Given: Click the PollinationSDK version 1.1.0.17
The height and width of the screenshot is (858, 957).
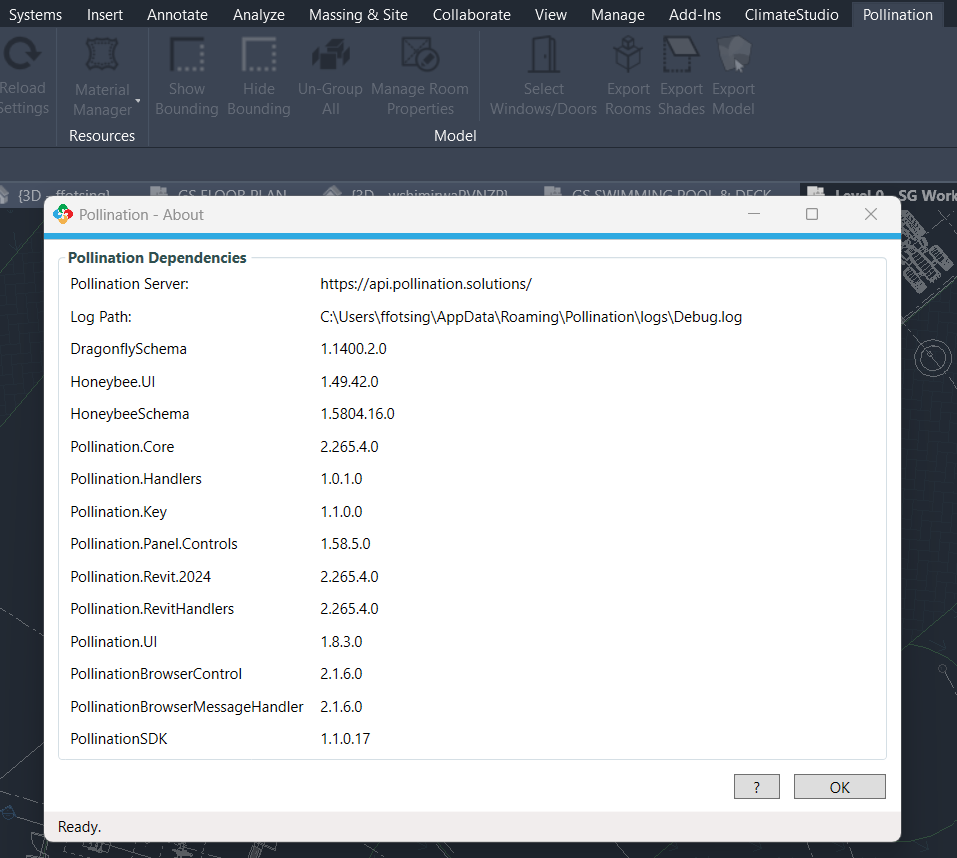Looking at the screenshot, I should tap(345, 738).
